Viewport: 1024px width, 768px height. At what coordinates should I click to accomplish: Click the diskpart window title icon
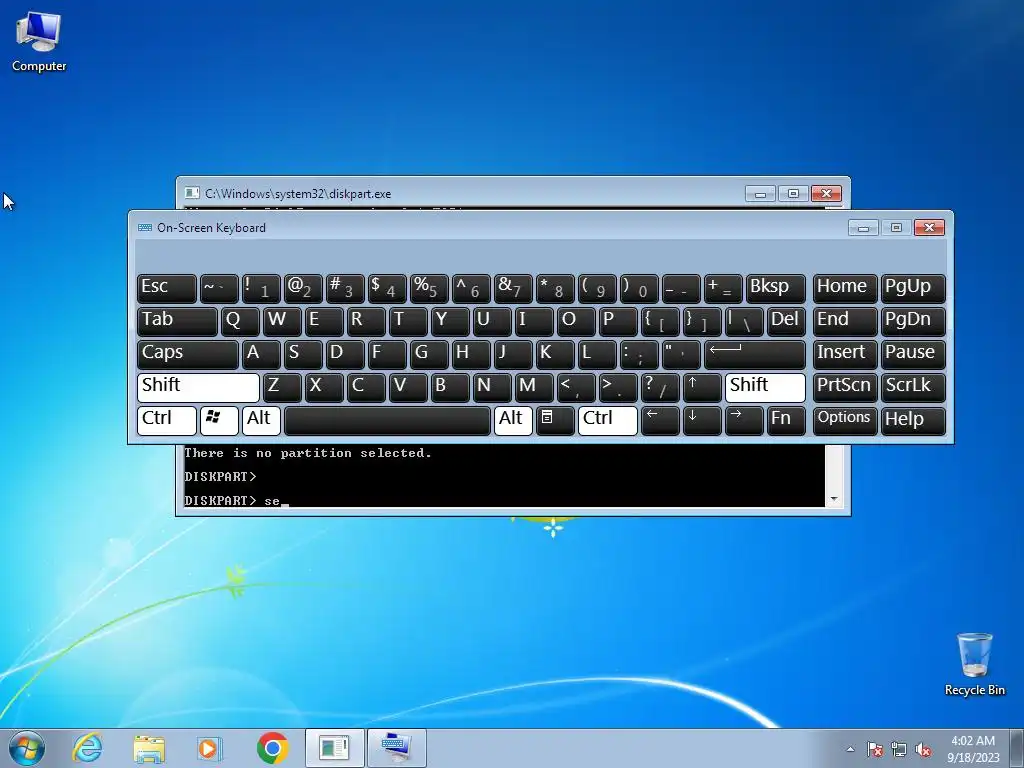click(x=191, y=193)
